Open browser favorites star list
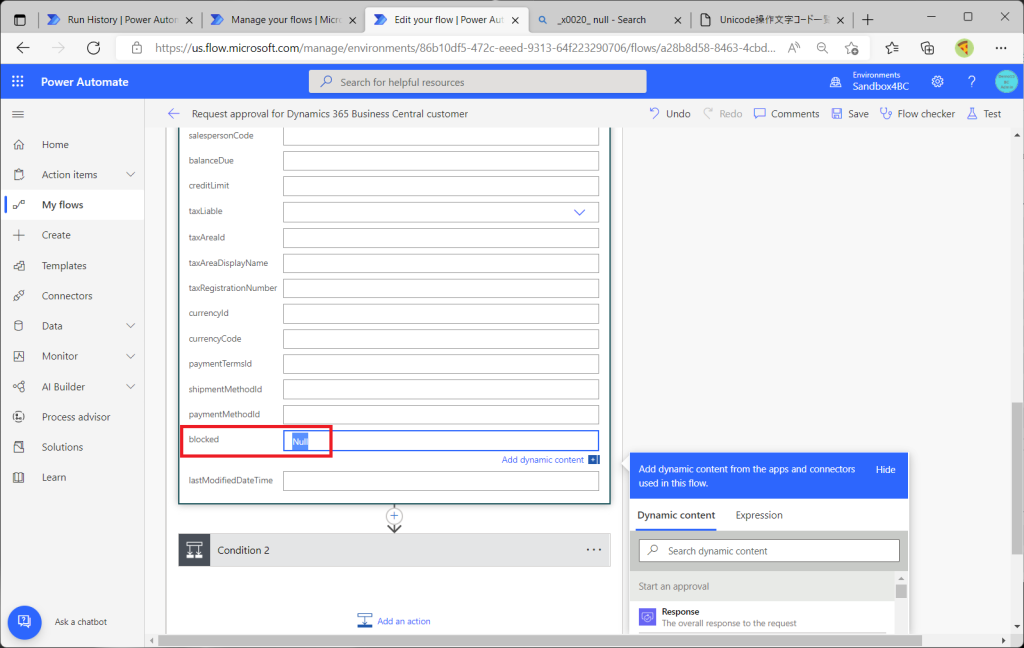 point(892,48)
